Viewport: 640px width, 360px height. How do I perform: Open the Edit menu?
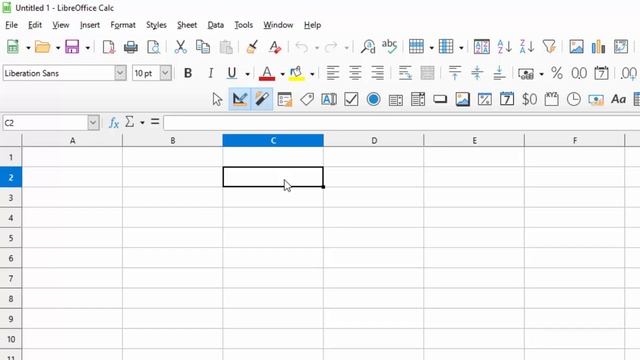[x=35, y=25]
